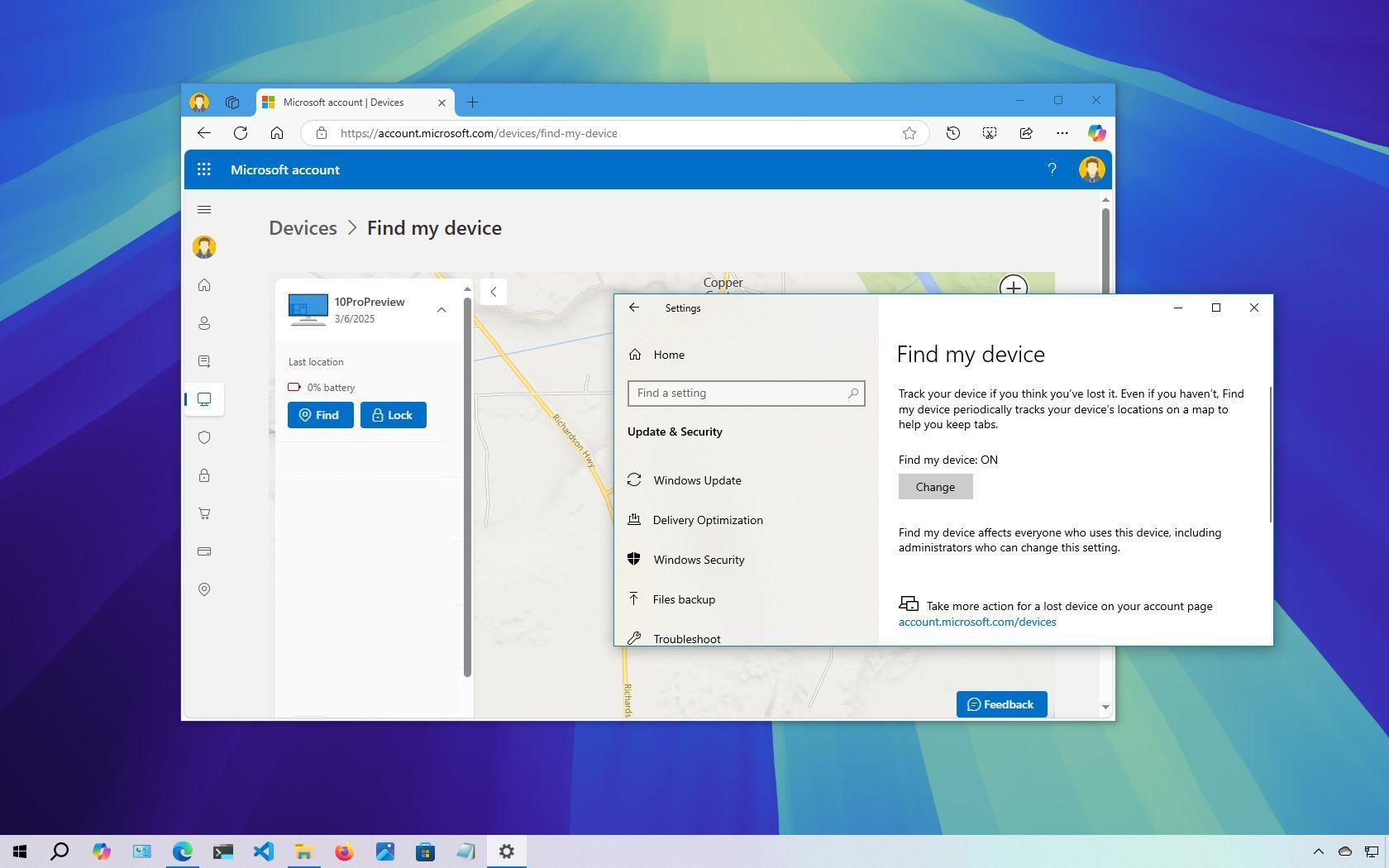This screenshot has height=868, width=1389.
Task: Select the Security shield icon in account sidebar
Action: tap(204, 437)
